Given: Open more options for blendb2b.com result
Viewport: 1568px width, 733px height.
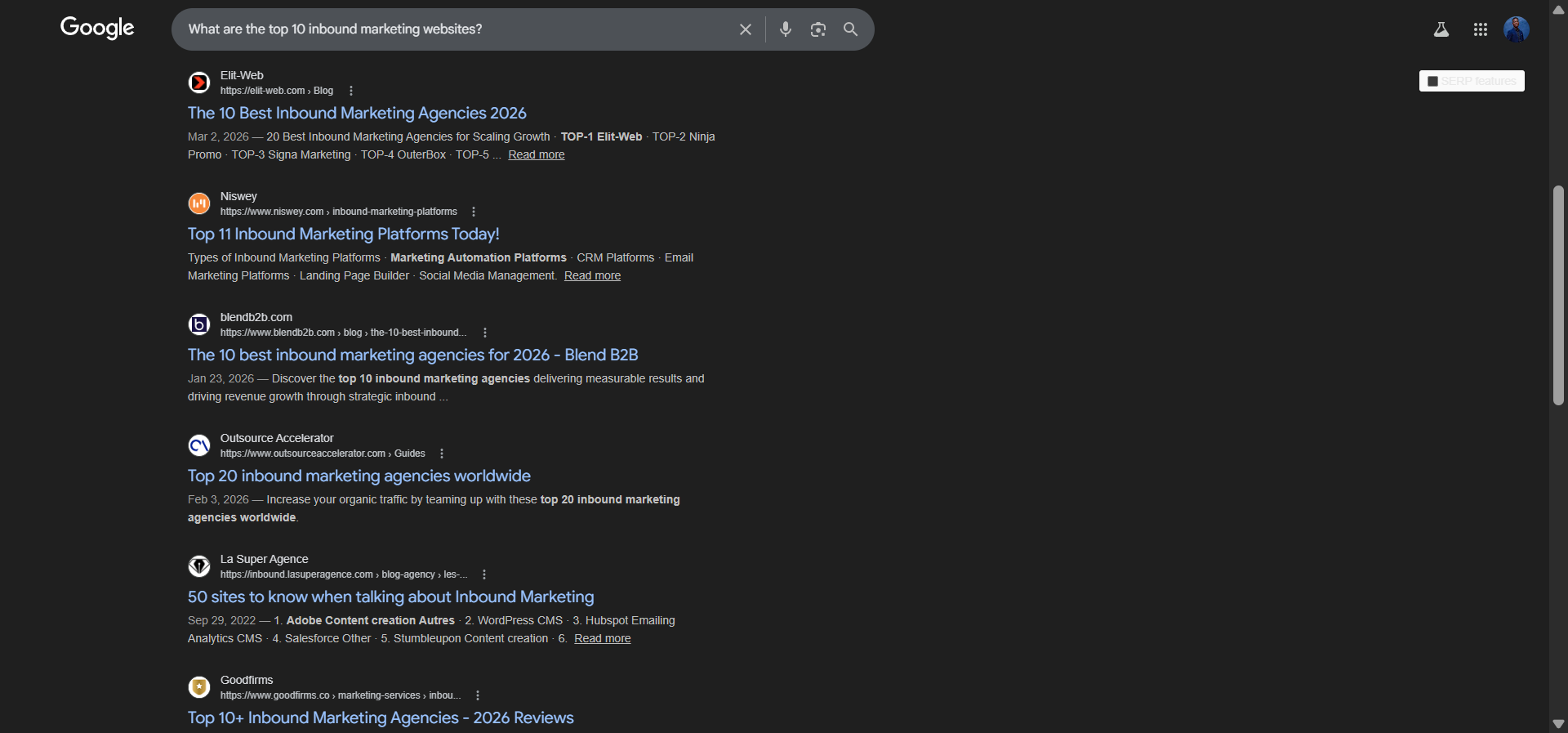Looking at the screenshot, I should [485, 333].
